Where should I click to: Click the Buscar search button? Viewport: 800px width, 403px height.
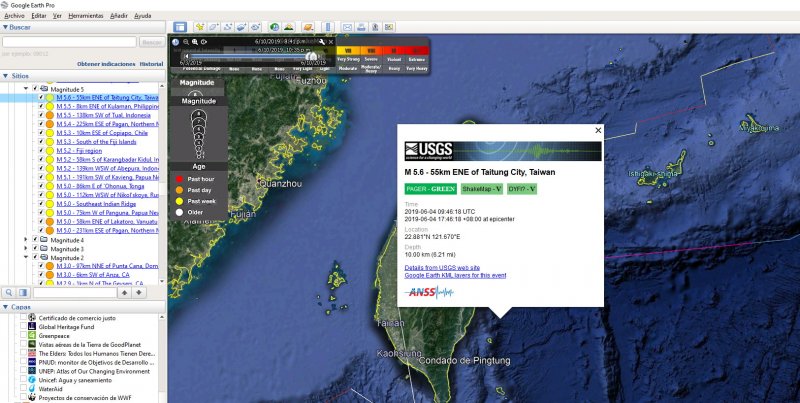click(152, 42)
